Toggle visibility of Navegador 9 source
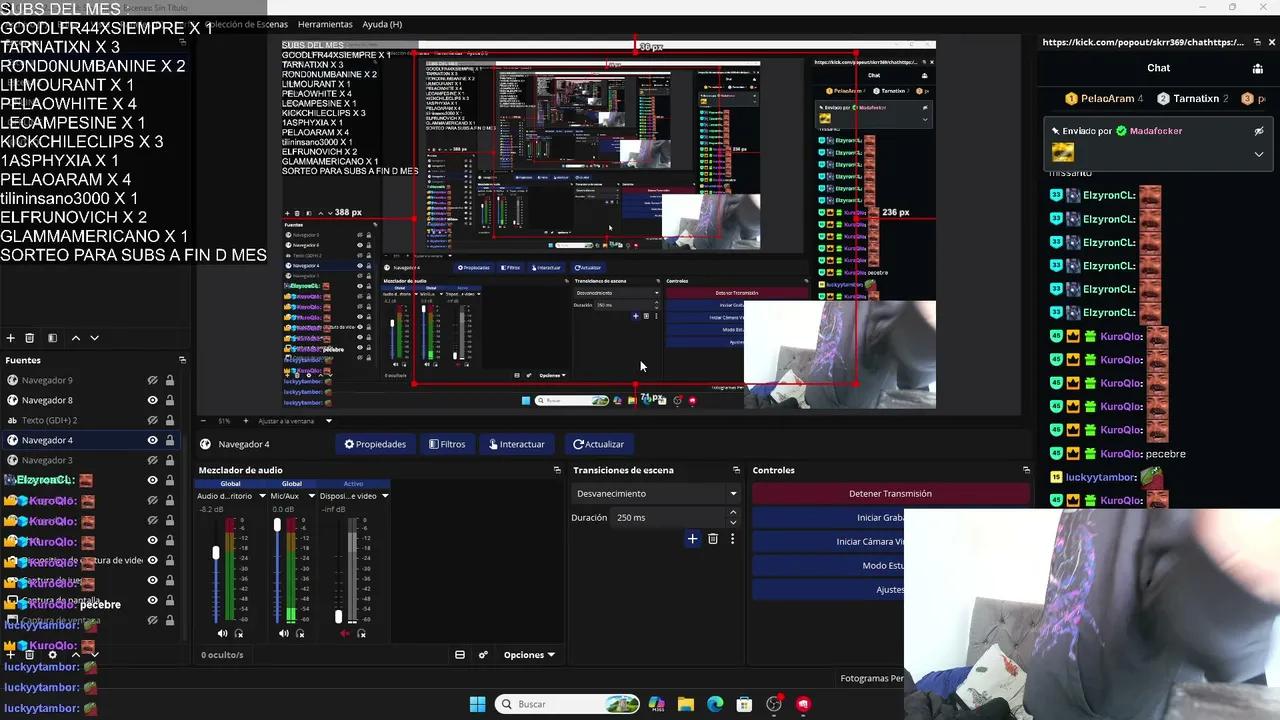This screenshot has height=720, width=1280. 153,380
